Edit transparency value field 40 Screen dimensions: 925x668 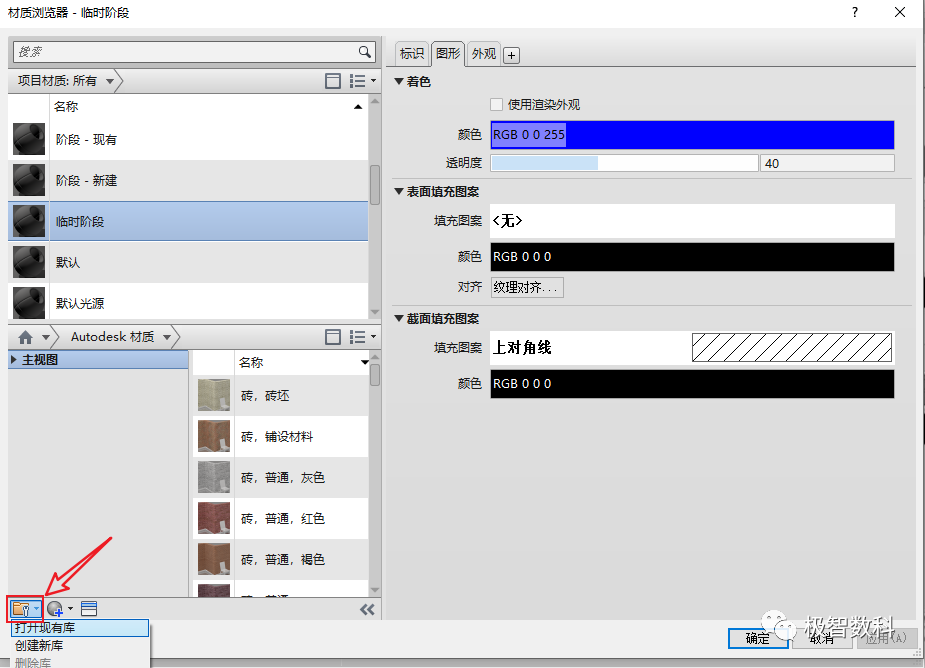click(x=828, y=163)
